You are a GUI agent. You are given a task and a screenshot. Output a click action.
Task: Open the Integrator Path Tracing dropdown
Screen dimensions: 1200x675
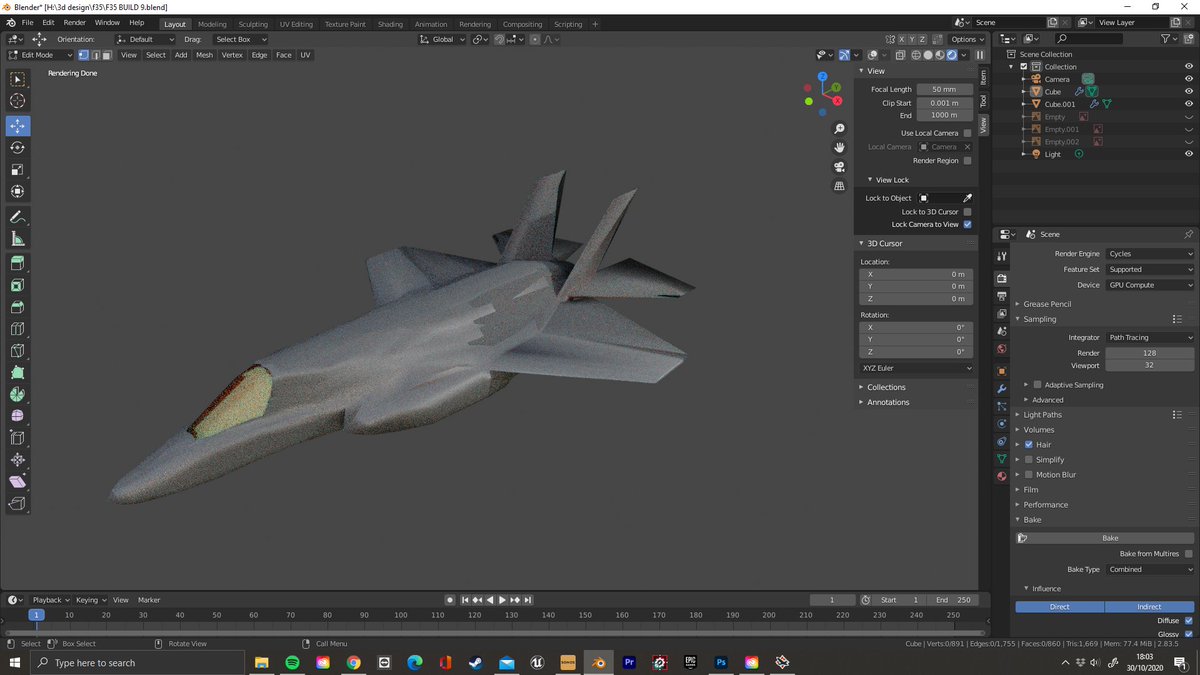pyautogui.click(x=1150, y=338)
